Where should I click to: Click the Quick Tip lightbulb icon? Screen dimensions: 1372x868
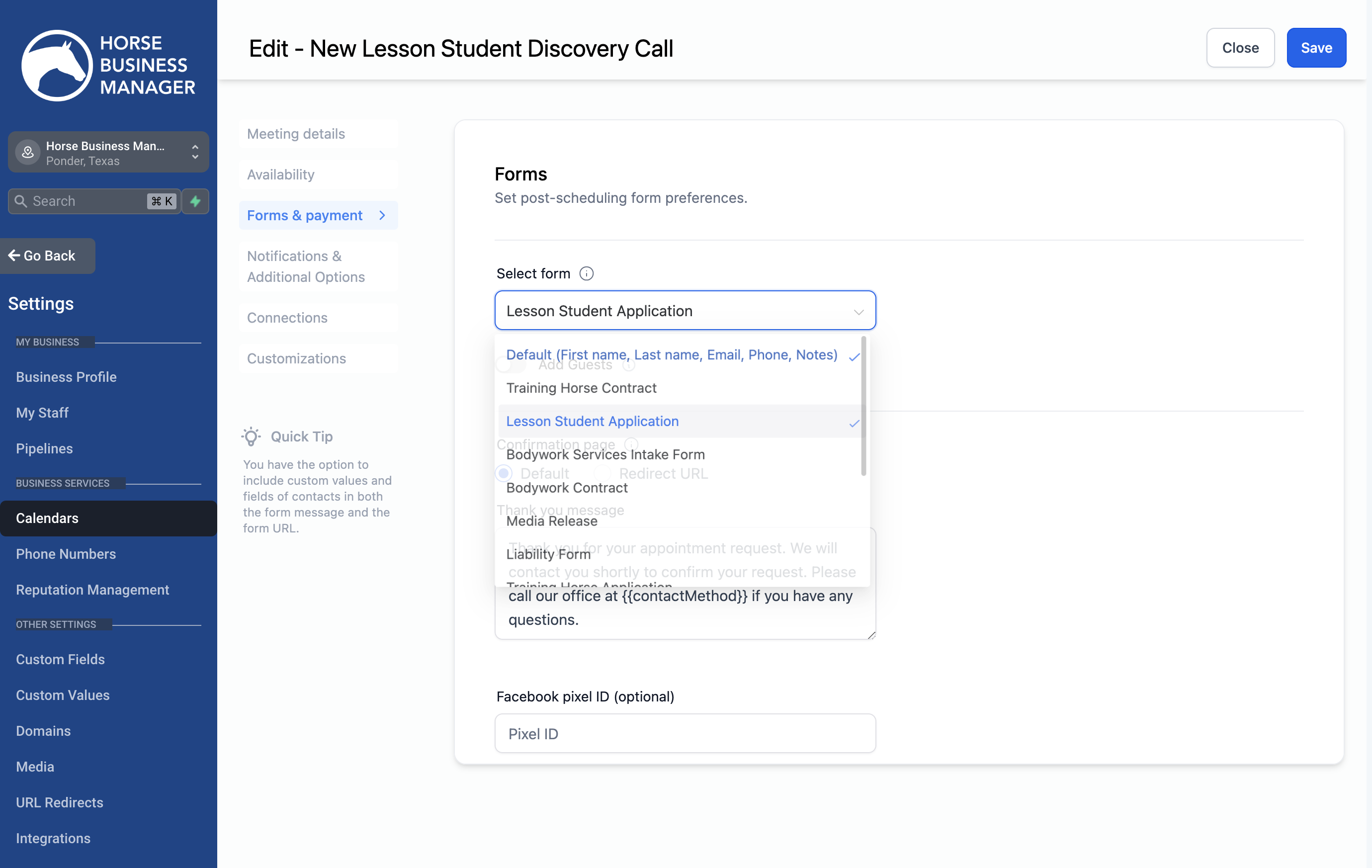(251, 436)
